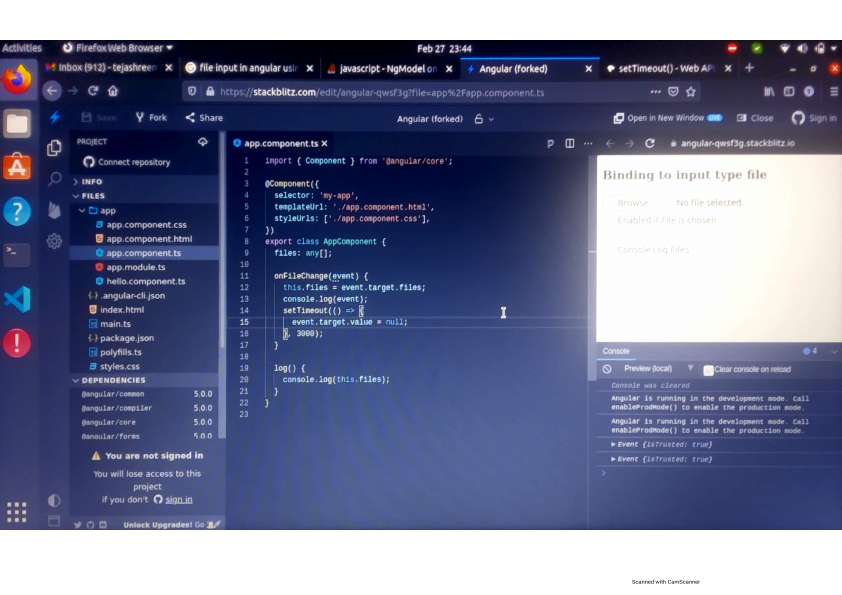The height and width of the screenshot is (595, 842).
Task: Click Close to hide the preview
Action: click(x=754, y=118)
